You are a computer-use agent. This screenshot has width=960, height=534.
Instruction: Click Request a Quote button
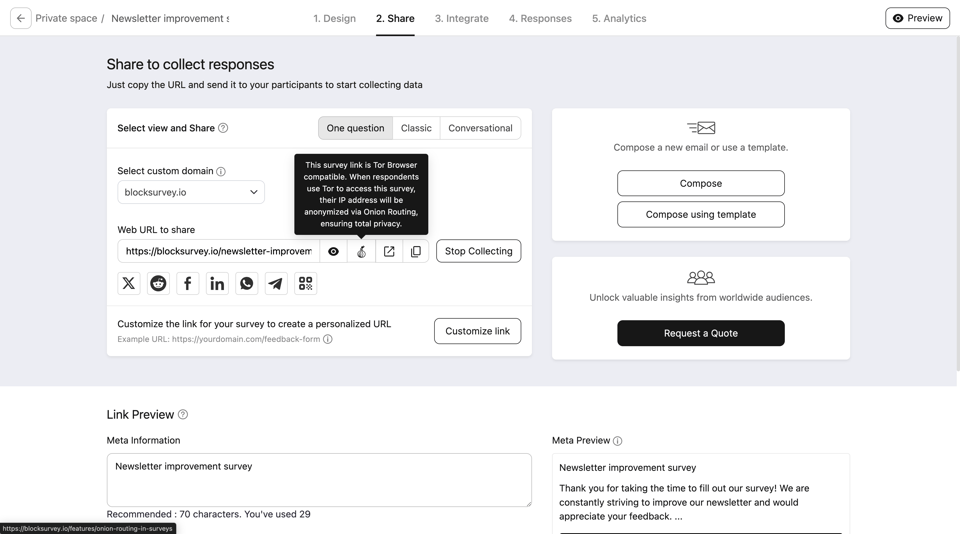(x=700, y=333)
